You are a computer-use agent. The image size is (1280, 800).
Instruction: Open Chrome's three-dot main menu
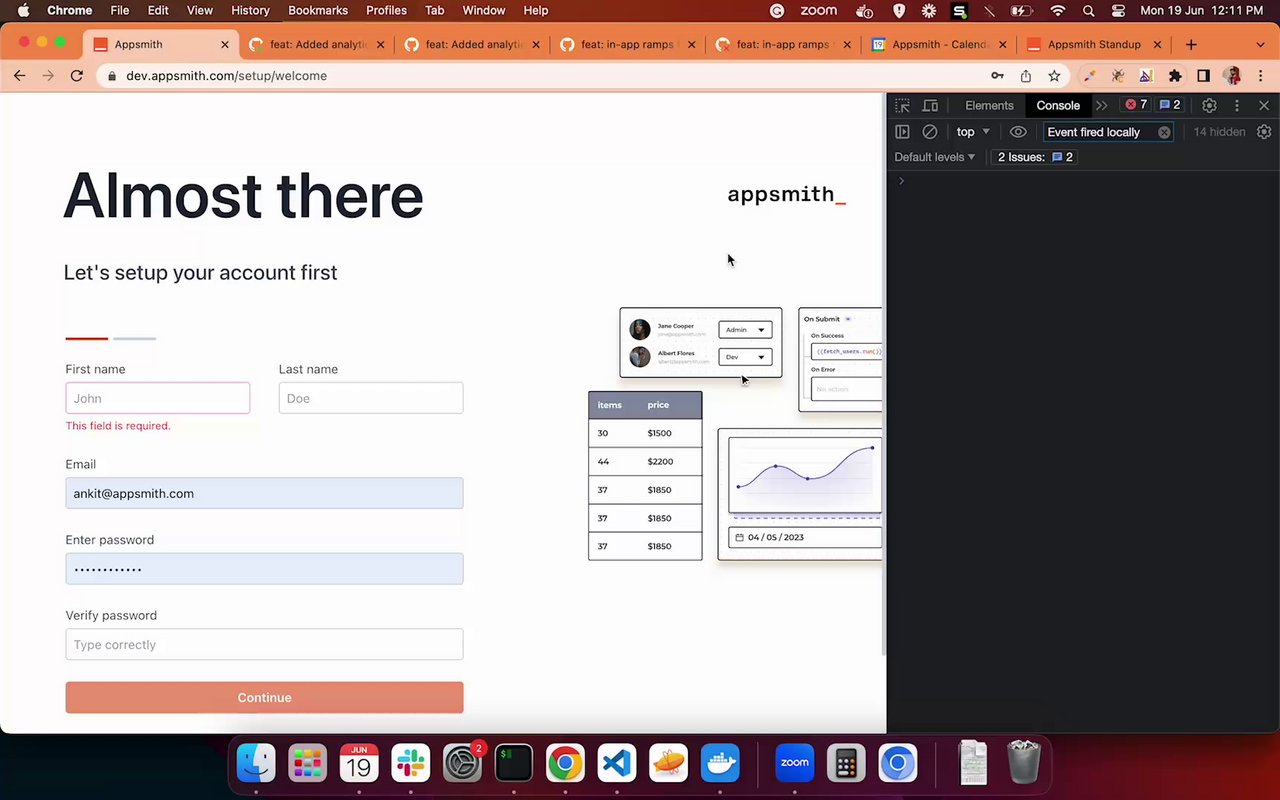[x=1261, y=76]
